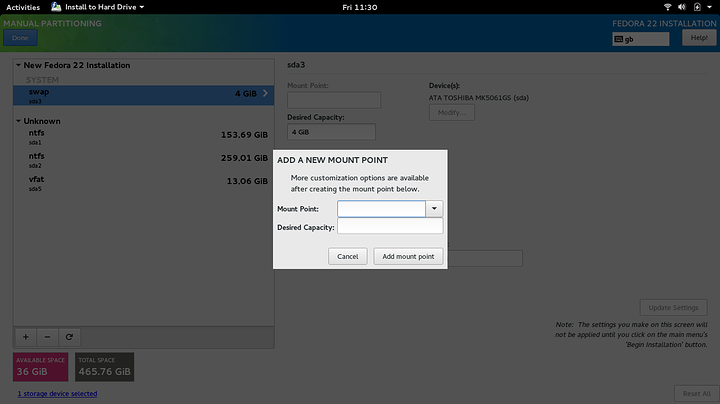Click the keyboard layout gb indicator
Viewport: 720px width, 404px height.
tap(640, 39)
